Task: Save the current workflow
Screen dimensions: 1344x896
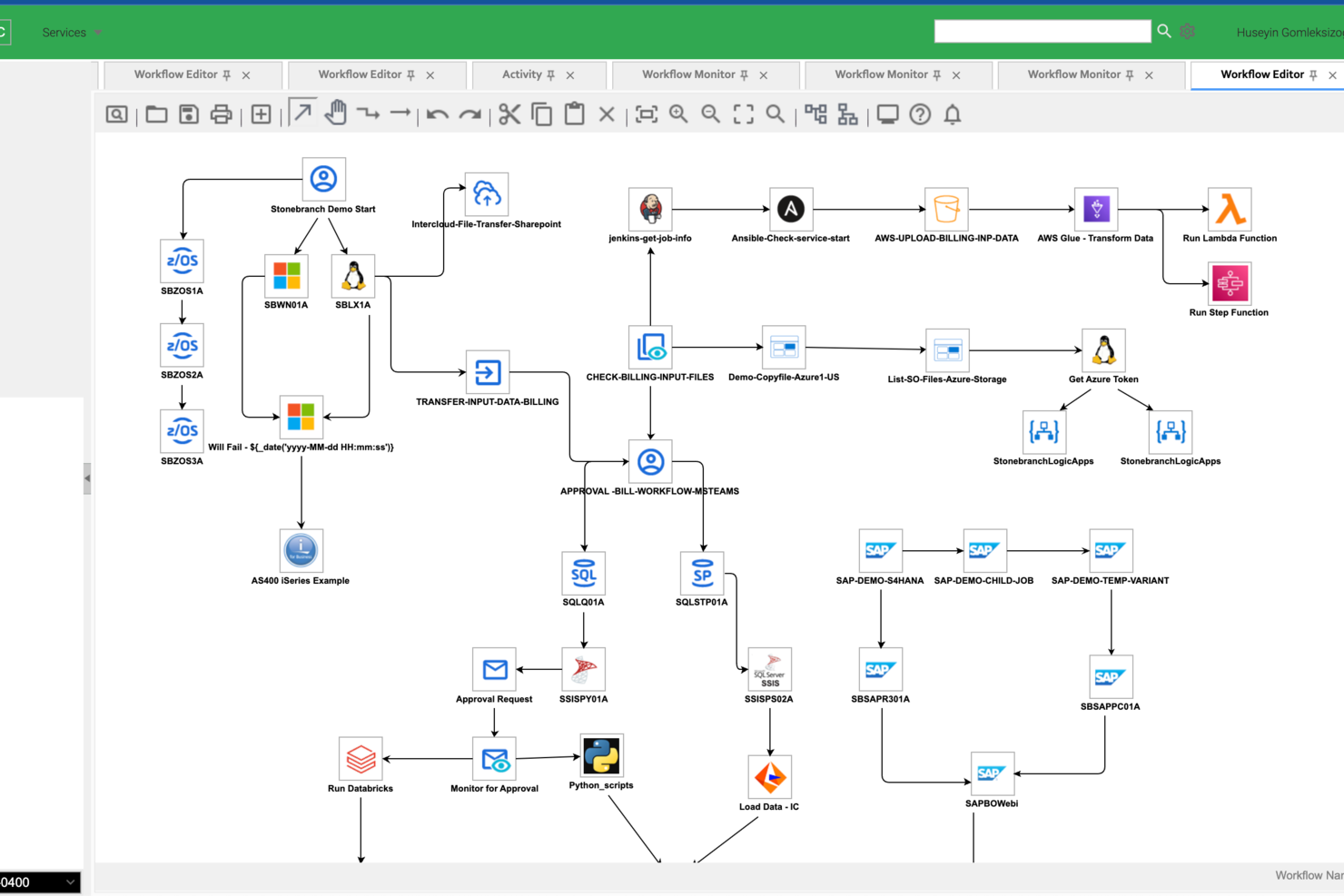Action: 188,114
